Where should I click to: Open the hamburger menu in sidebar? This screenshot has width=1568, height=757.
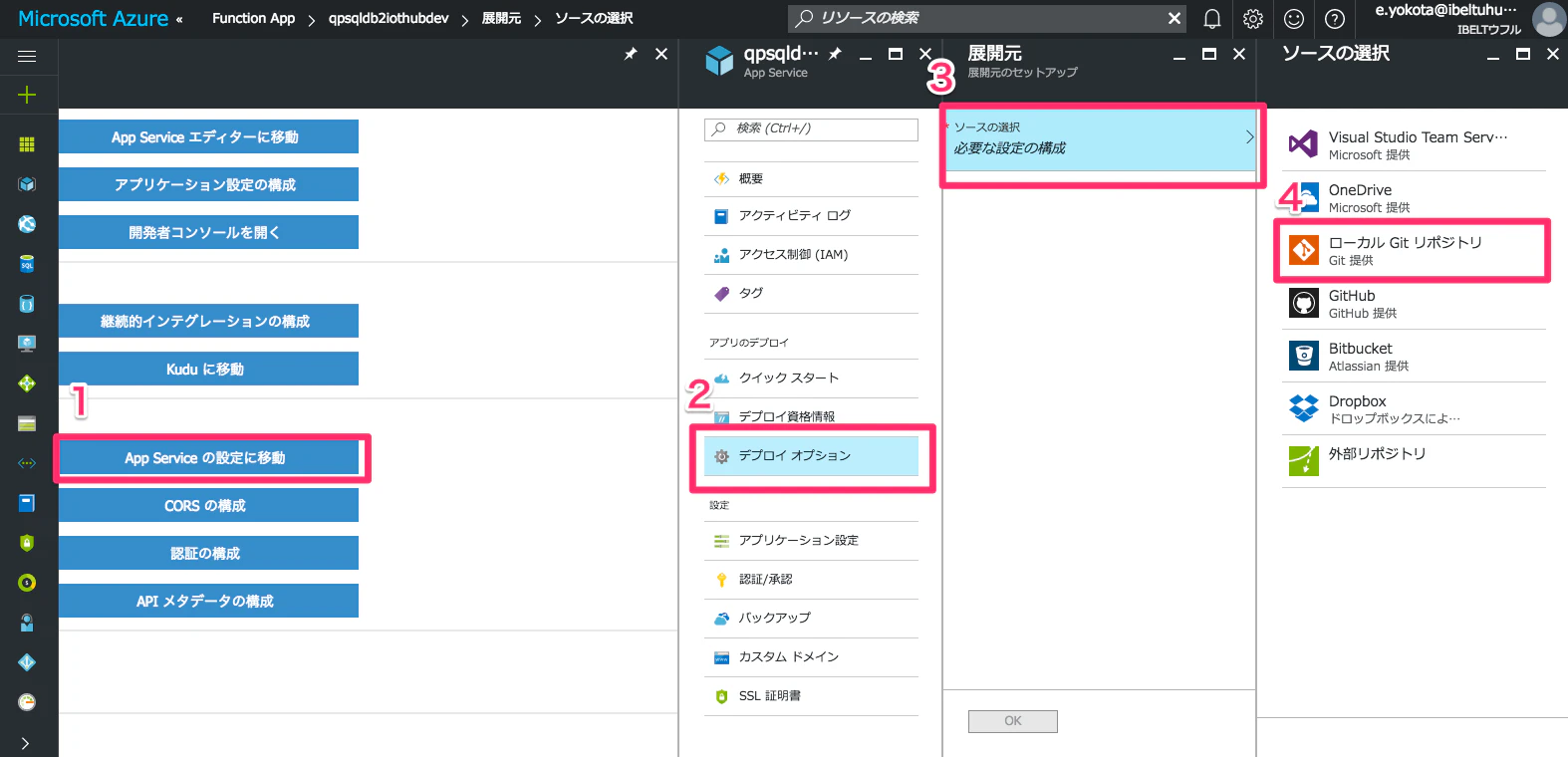[27, 57]
